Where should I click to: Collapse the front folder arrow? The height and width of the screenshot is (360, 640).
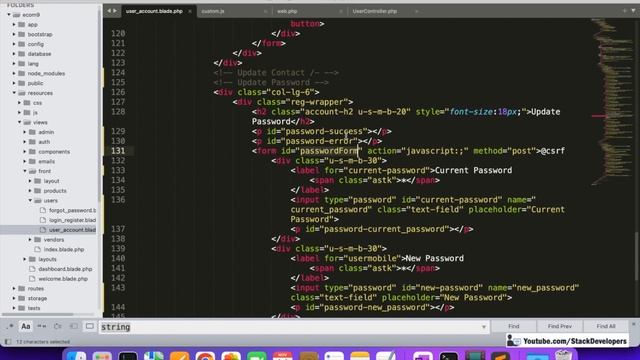[x=25, y=171]
